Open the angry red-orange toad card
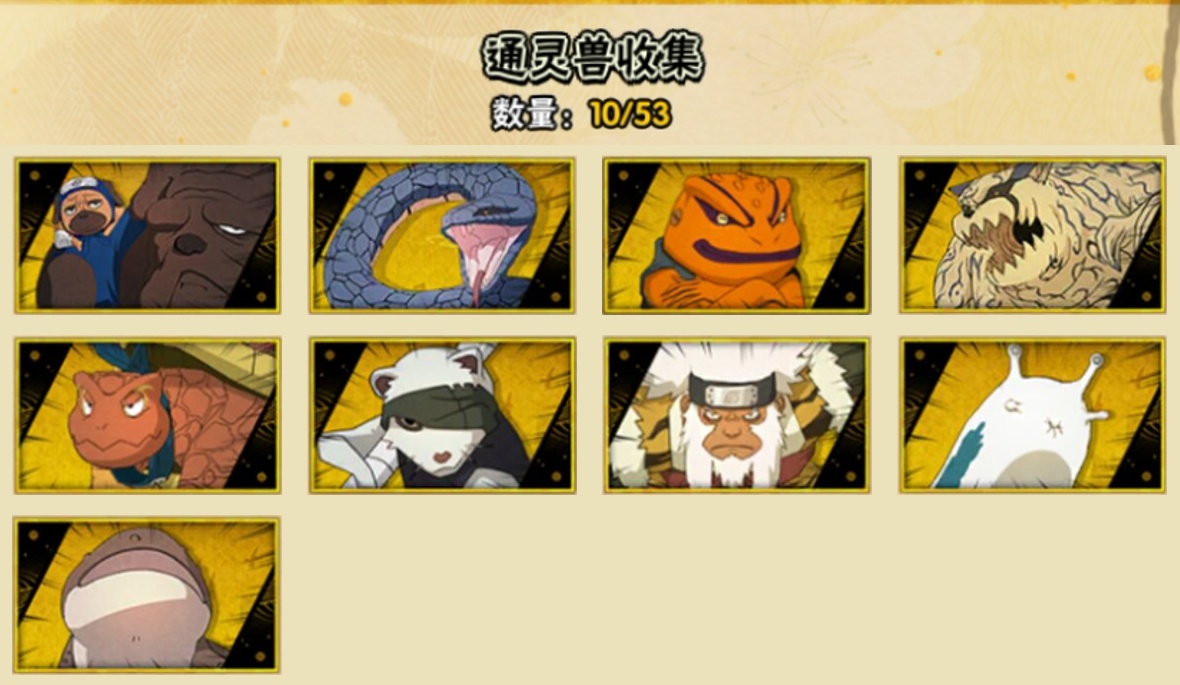The height and width of the screenshot is (685, 1180). [148, 416]
